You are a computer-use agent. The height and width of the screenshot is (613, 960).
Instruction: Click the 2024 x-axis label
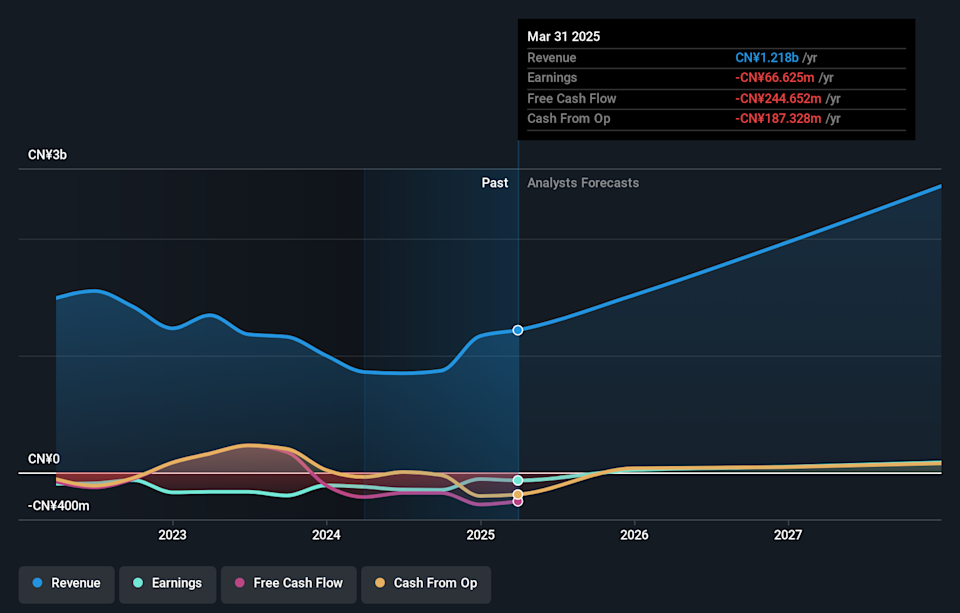click(x=327, y=534)
